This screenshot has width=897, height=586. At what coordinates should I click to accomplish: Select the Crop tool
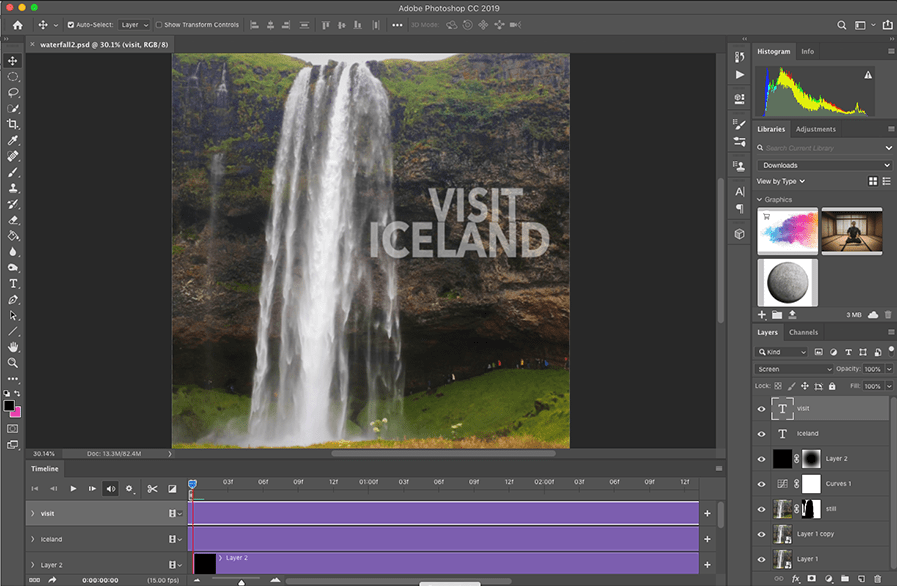click(13, 124)
